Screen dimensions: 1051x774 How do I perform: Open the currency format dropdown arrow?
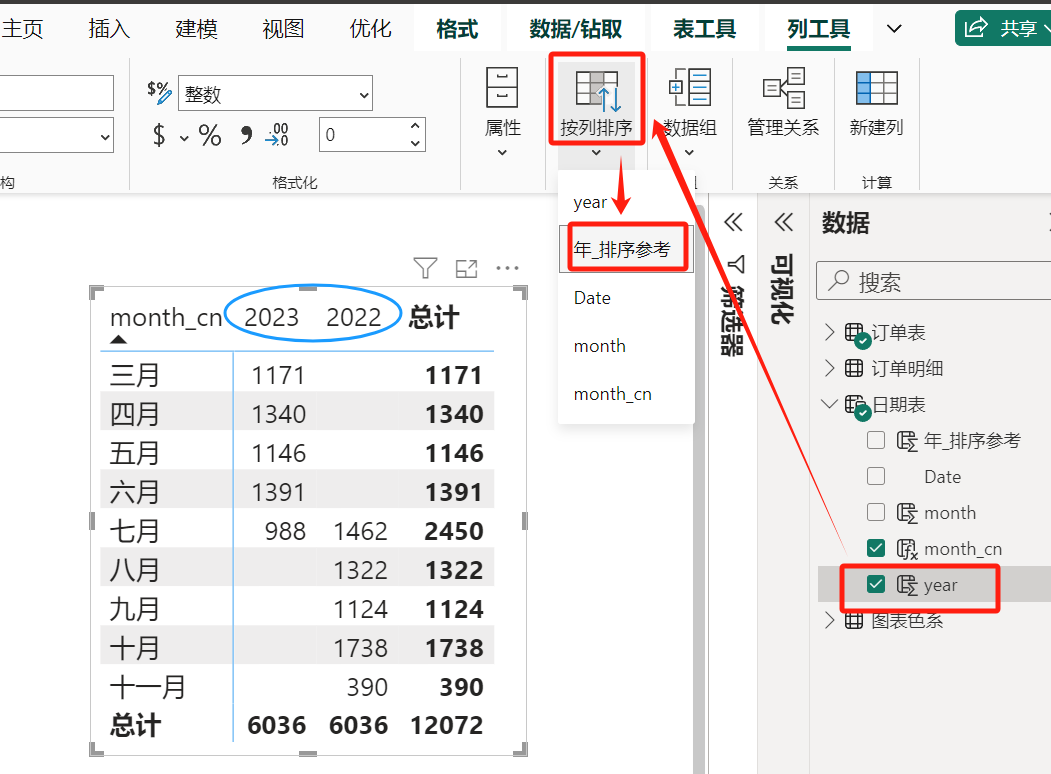184,138
